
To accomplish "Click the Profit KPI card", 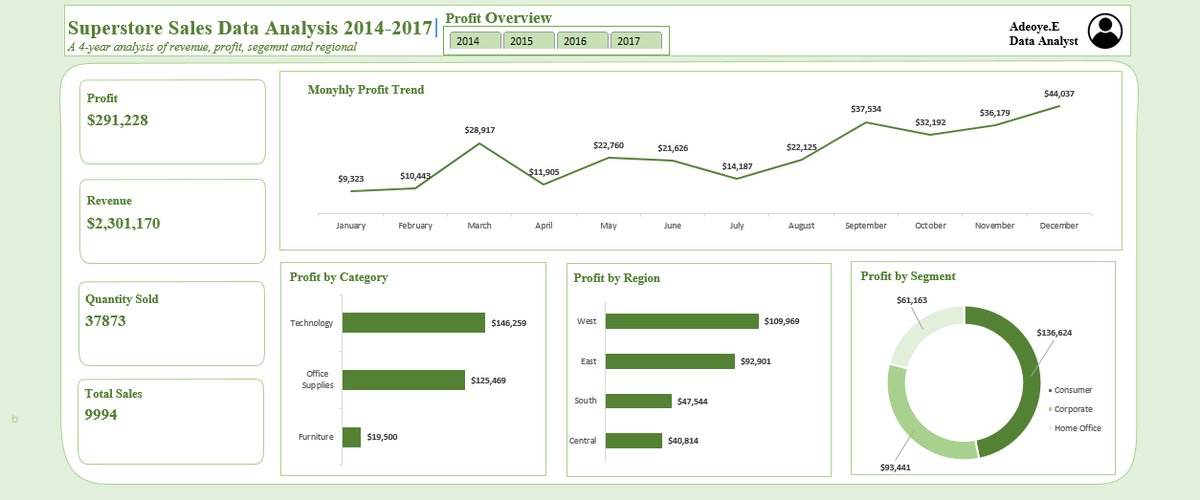I will [172, 121].
